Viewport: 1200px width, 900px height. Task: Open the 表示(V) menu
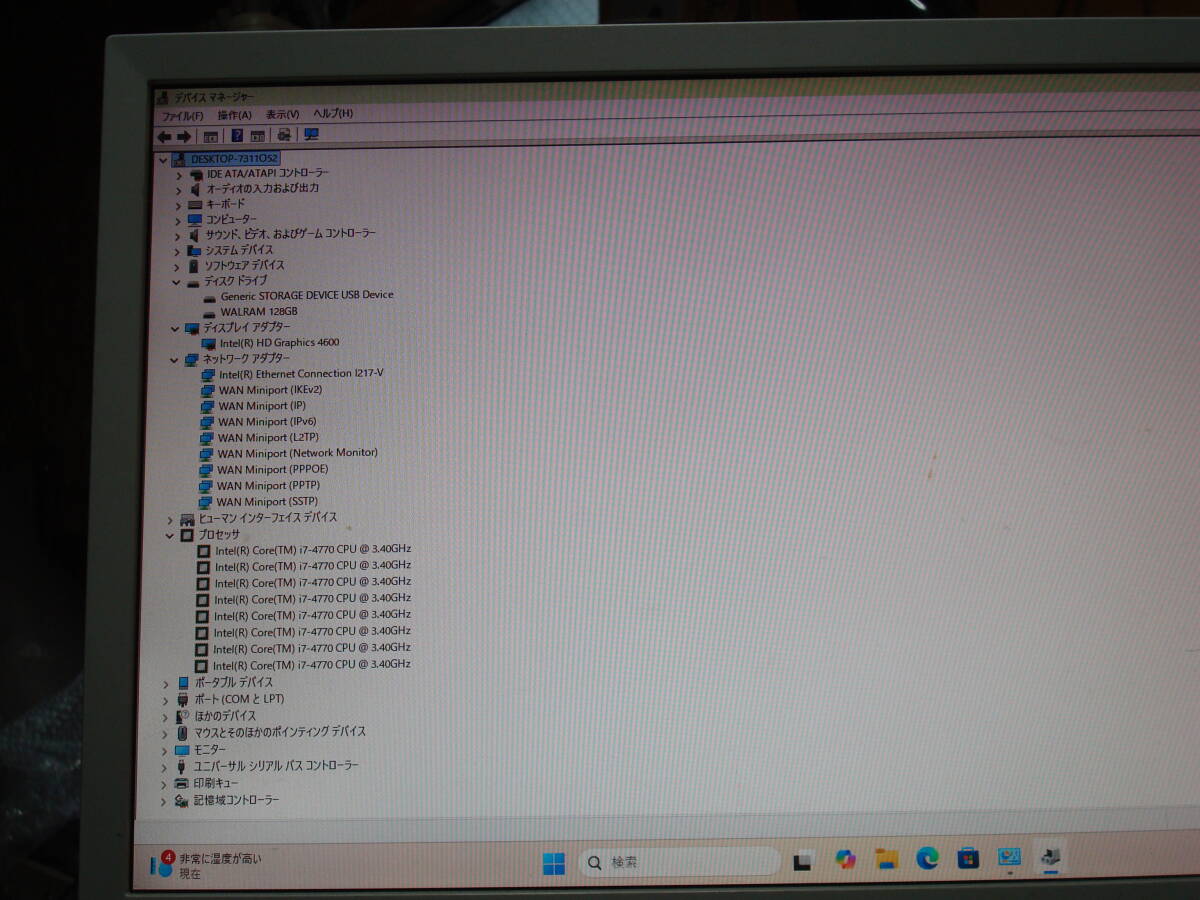tap(283, 114)
